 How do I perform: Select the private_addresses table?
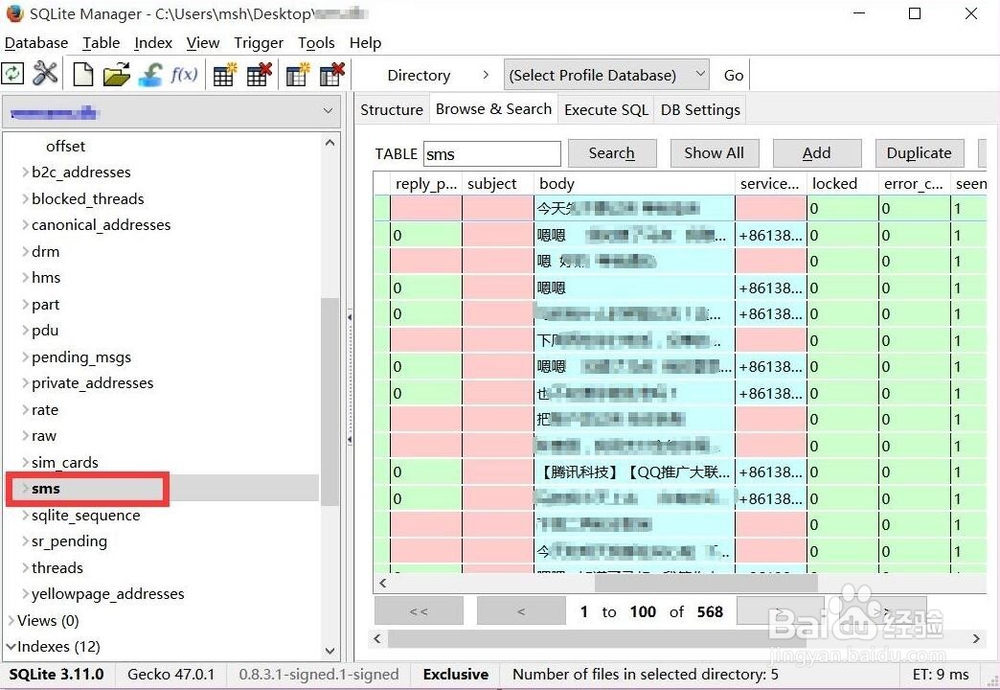(92, 383)
